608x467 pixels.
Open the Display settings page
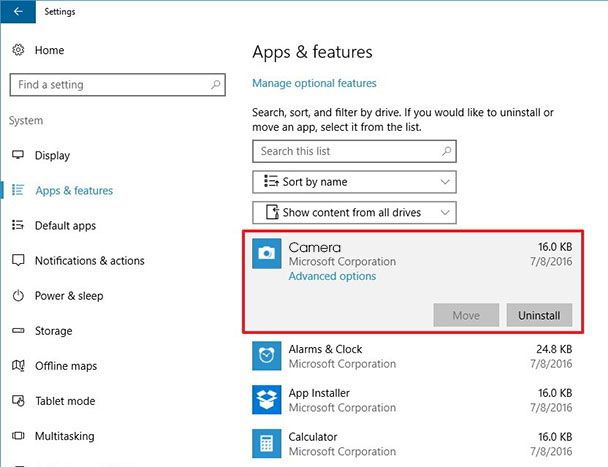(52, 156)
